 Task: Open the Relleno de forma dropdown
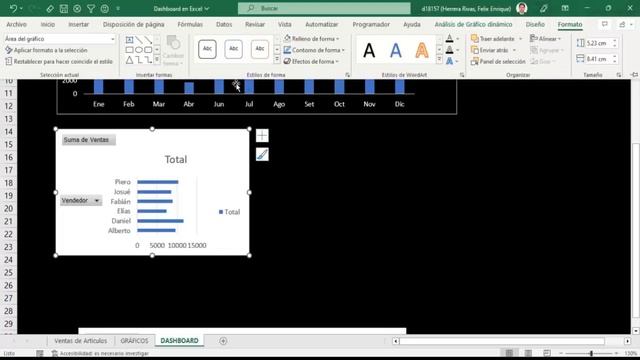pyautogui.click(x=312, y=39)
